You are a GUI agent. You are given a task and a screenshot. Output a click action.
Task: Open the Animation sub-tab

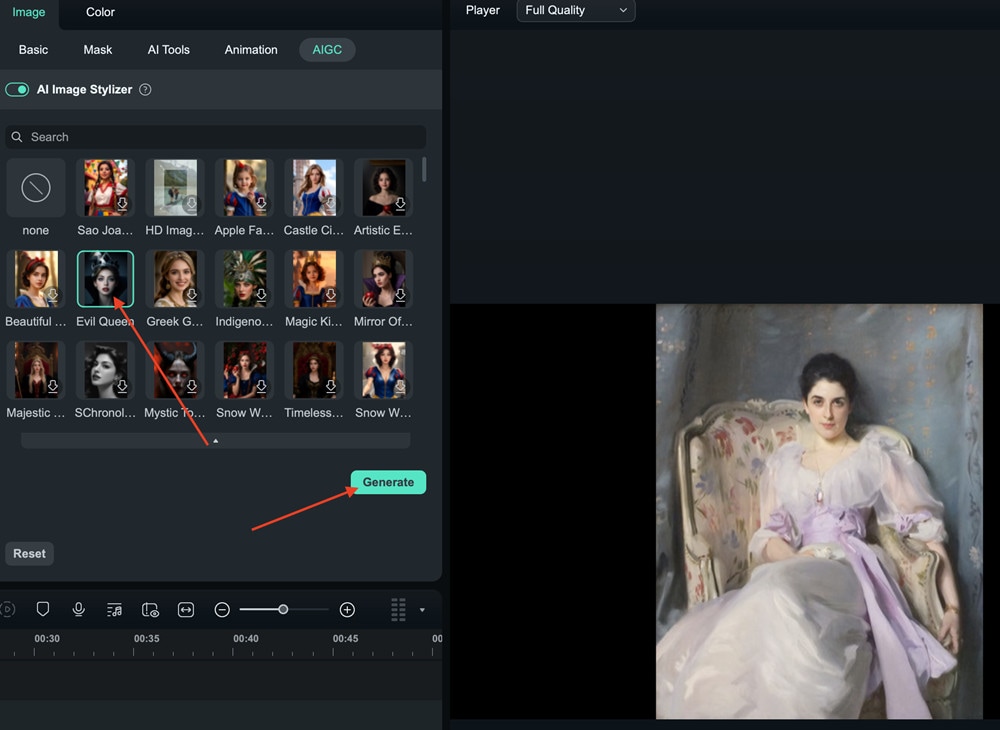(251, 50)
